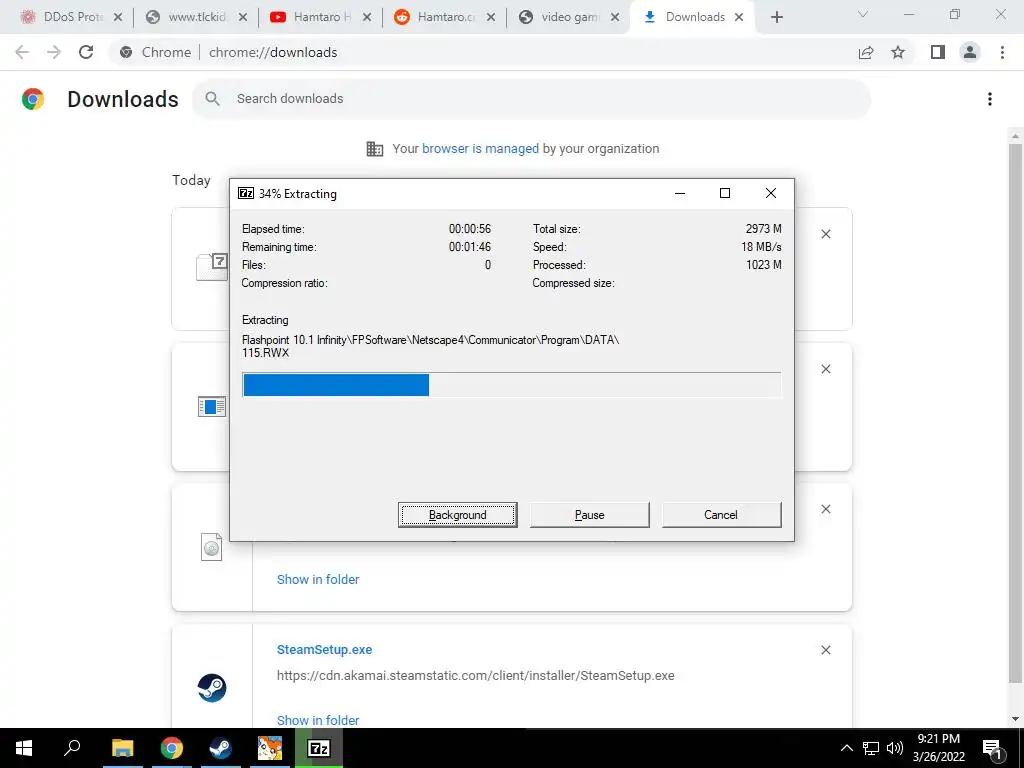Click the Chrome logo beside Downloads heading
Image resolution: width=1024 pixels, height=768 pixels.
pyautogui.click(x=33, y=99)
